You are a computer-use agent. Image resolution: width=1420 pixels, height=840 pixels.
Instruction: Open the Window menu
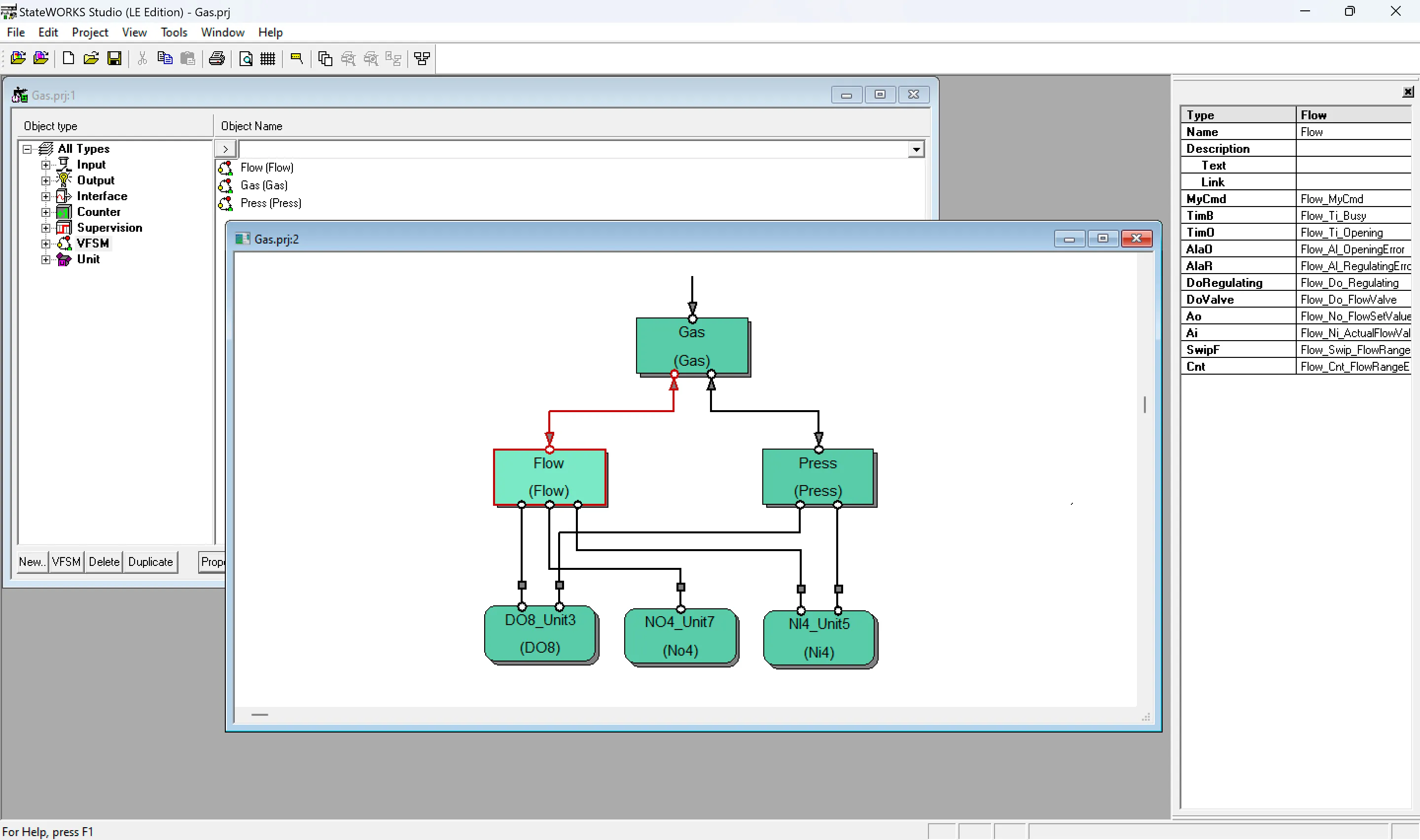tap(222, 32)
